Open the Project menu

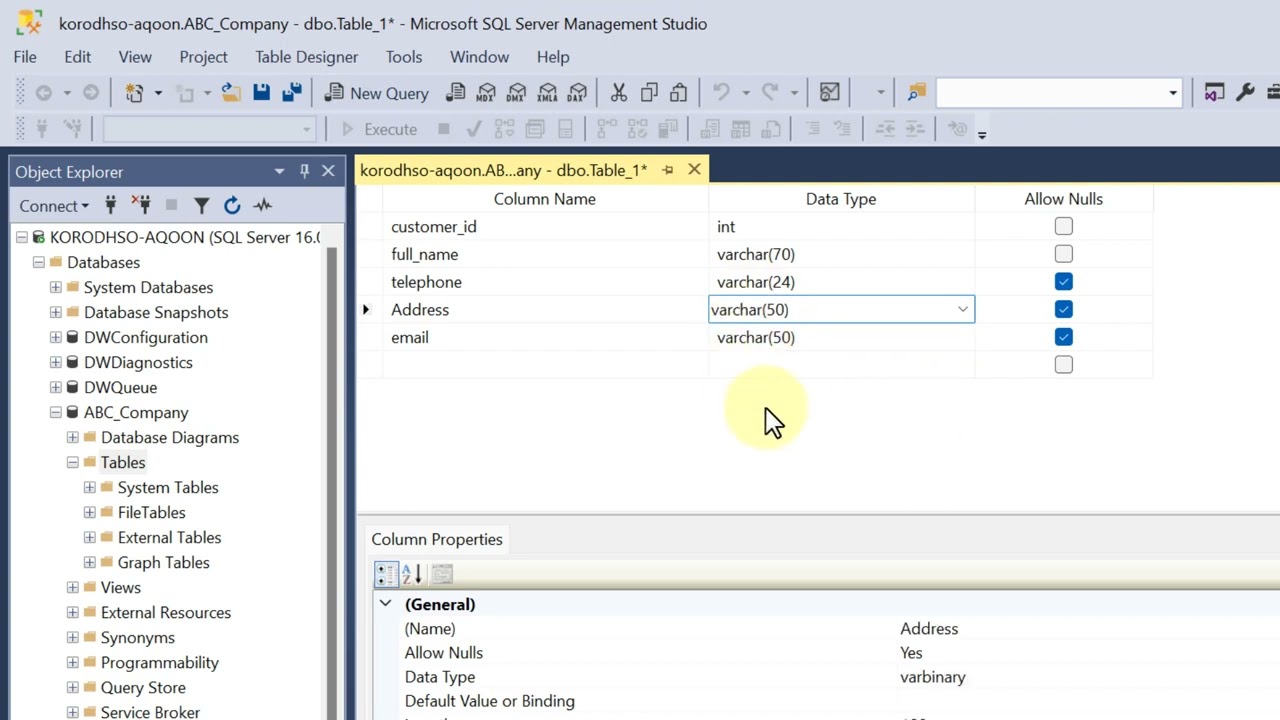coord(203,57)
